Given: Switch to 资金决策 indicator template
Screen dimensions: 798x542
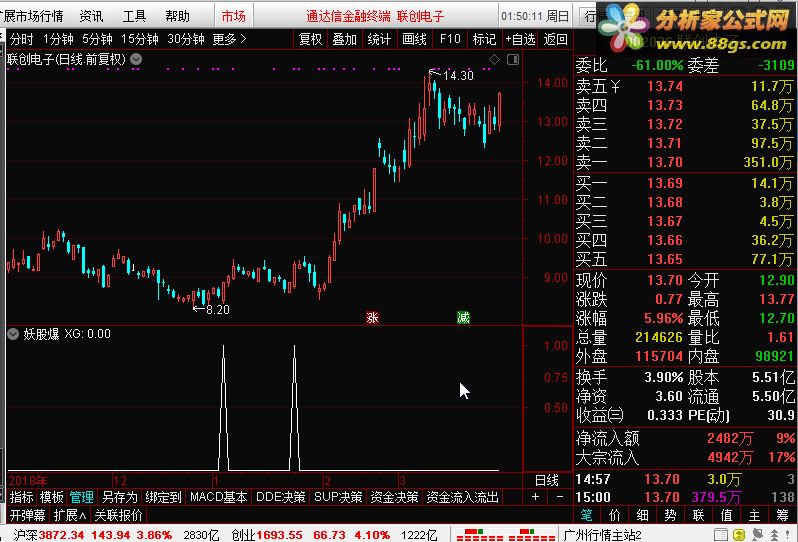Looking at the screenshot, I should (394, 497).
